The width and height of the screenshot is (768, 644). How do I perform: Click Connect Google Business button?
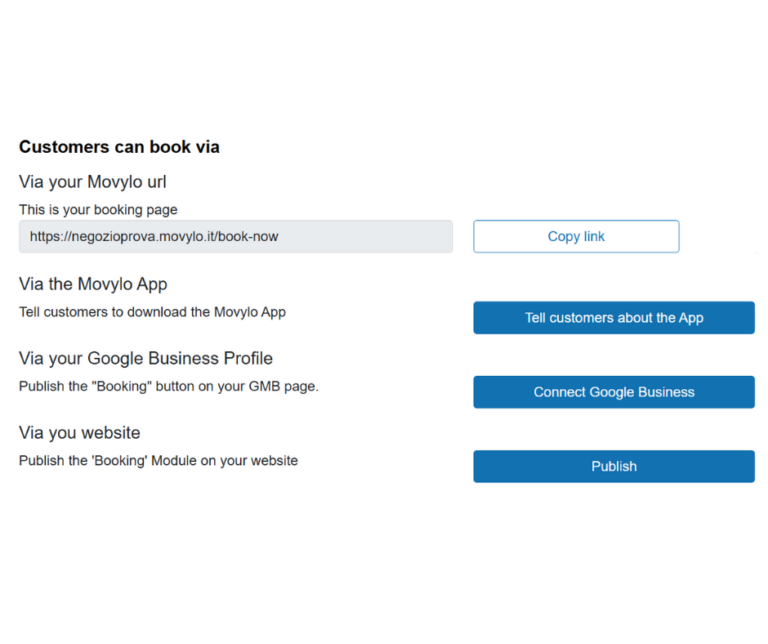coord(614,392)
